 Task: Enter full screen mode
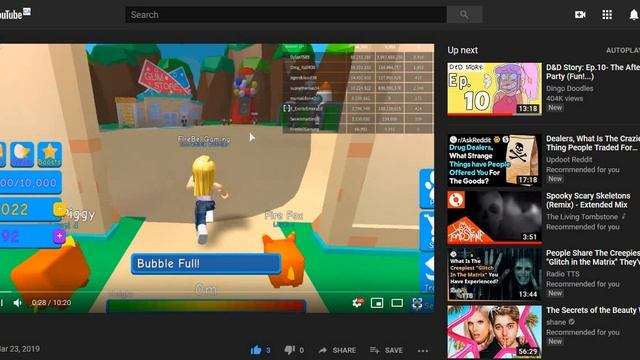tap(417, 303)
